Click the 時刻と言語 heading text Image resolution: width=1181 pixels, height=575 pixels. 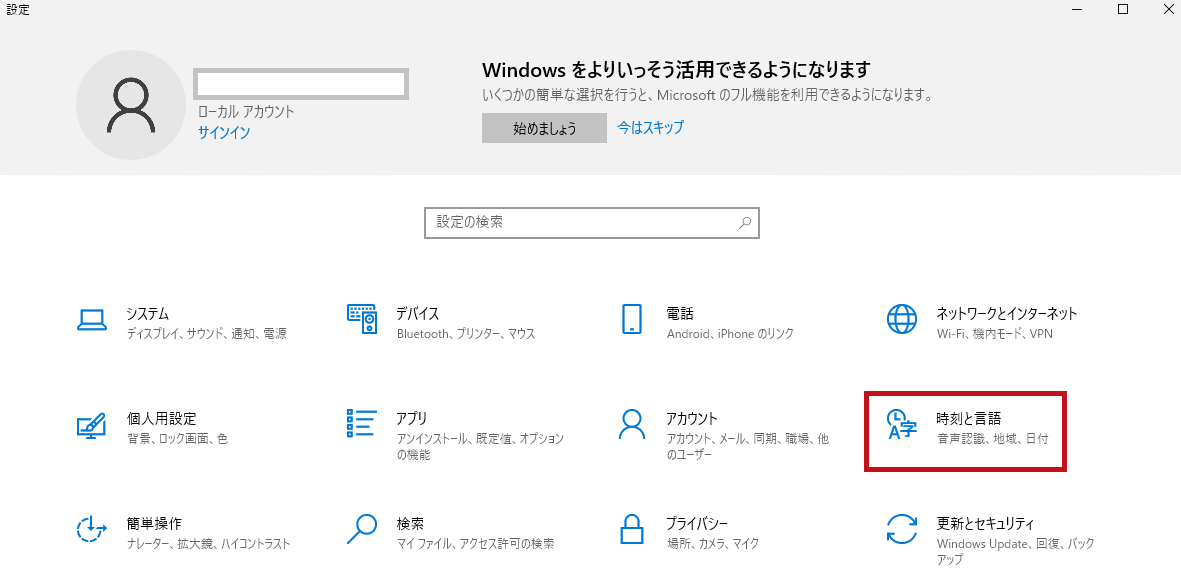point(969,418)
